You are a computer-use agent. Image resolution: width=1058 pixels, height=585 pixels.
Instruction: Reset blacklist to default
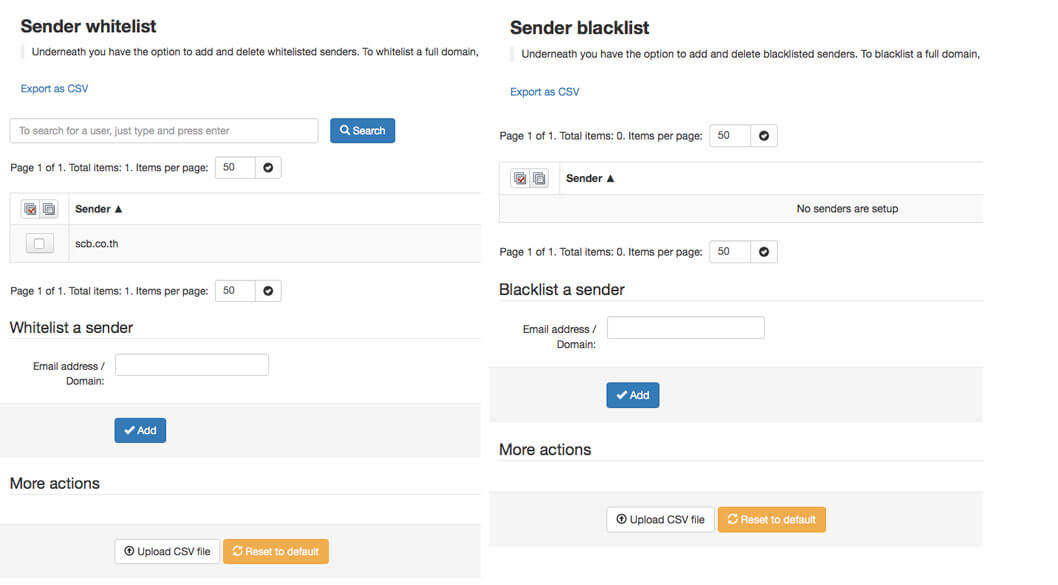pos(771,520)
